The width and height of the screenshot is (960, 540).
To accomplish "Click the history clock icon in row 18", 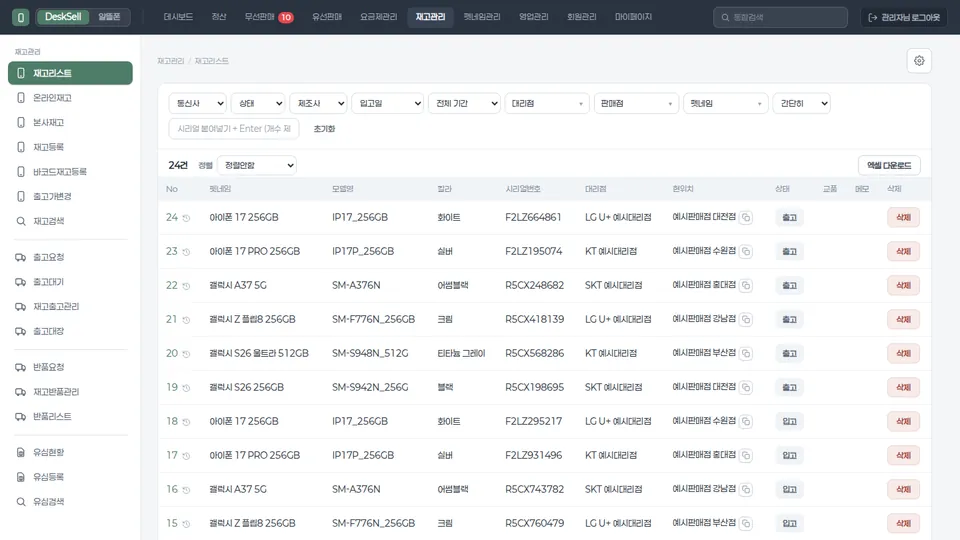I will [x=186, y=422].
